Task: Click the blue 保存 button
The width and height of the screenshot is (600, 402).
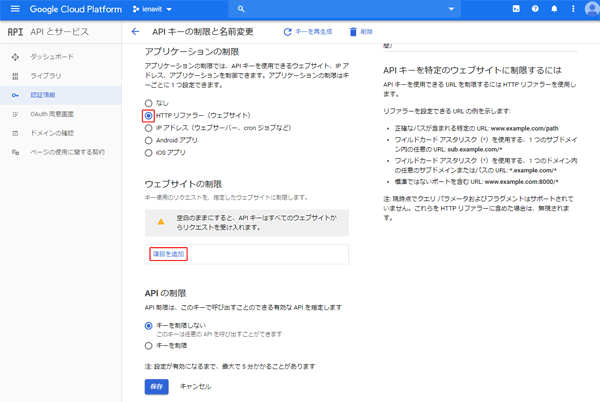Action: click(x=157, y=387)
